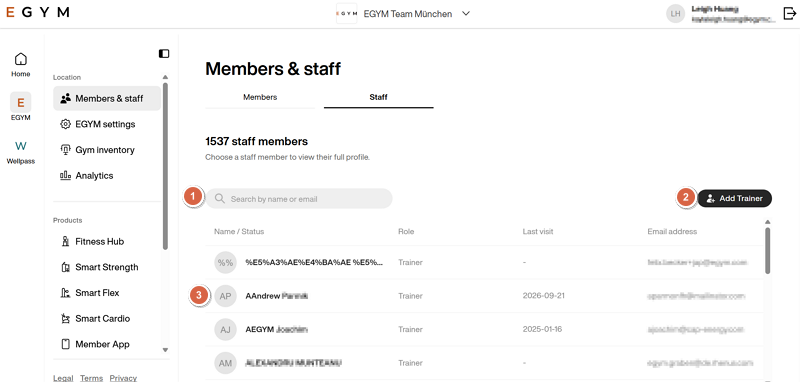Open the EGYM Team München location dropdown
Viewport: 800px width, 382px height.
pyautogui.click(x=466, y=14)
